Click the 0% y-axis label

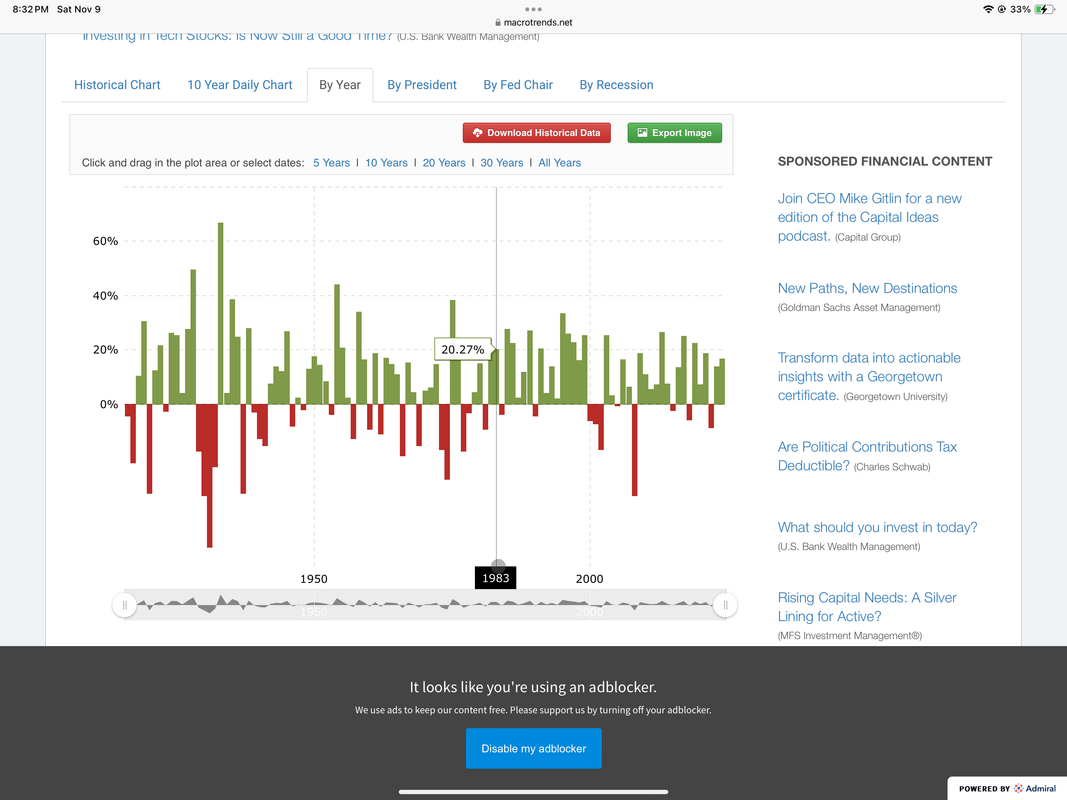pyautogui.click(x=109, y=404)
